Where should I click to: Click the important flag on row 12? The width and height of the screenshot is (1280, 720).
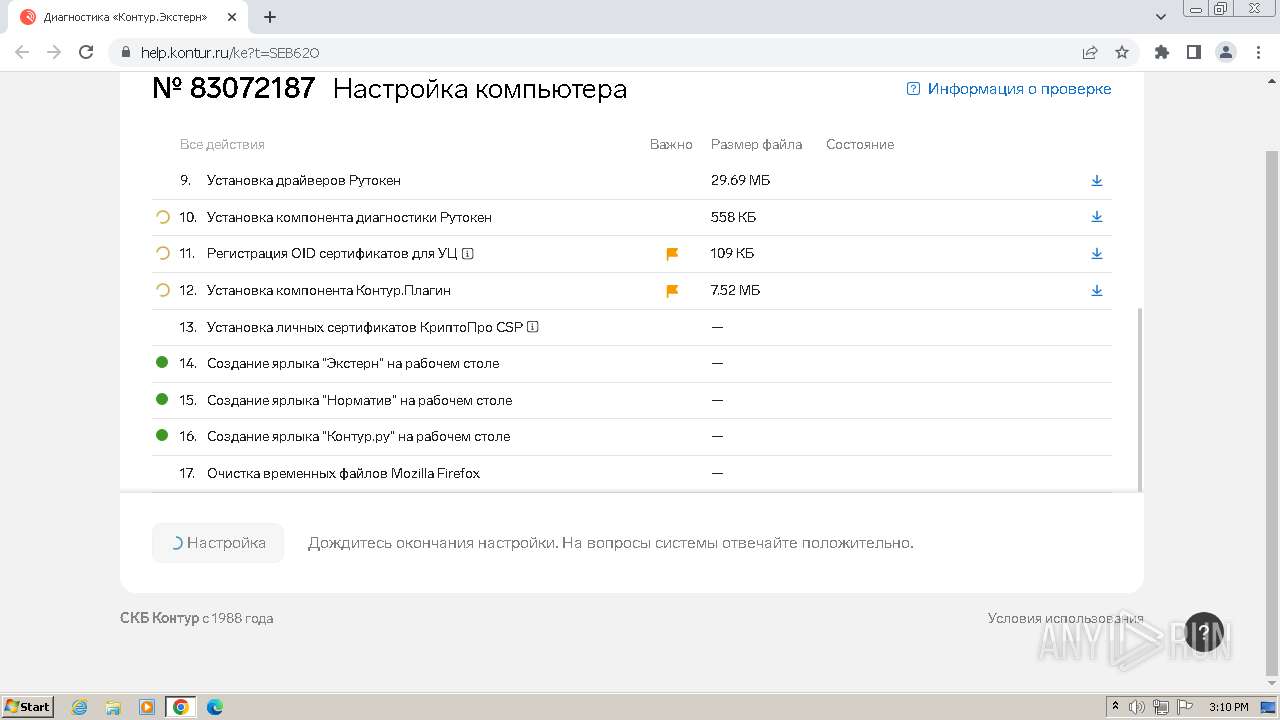672,291
